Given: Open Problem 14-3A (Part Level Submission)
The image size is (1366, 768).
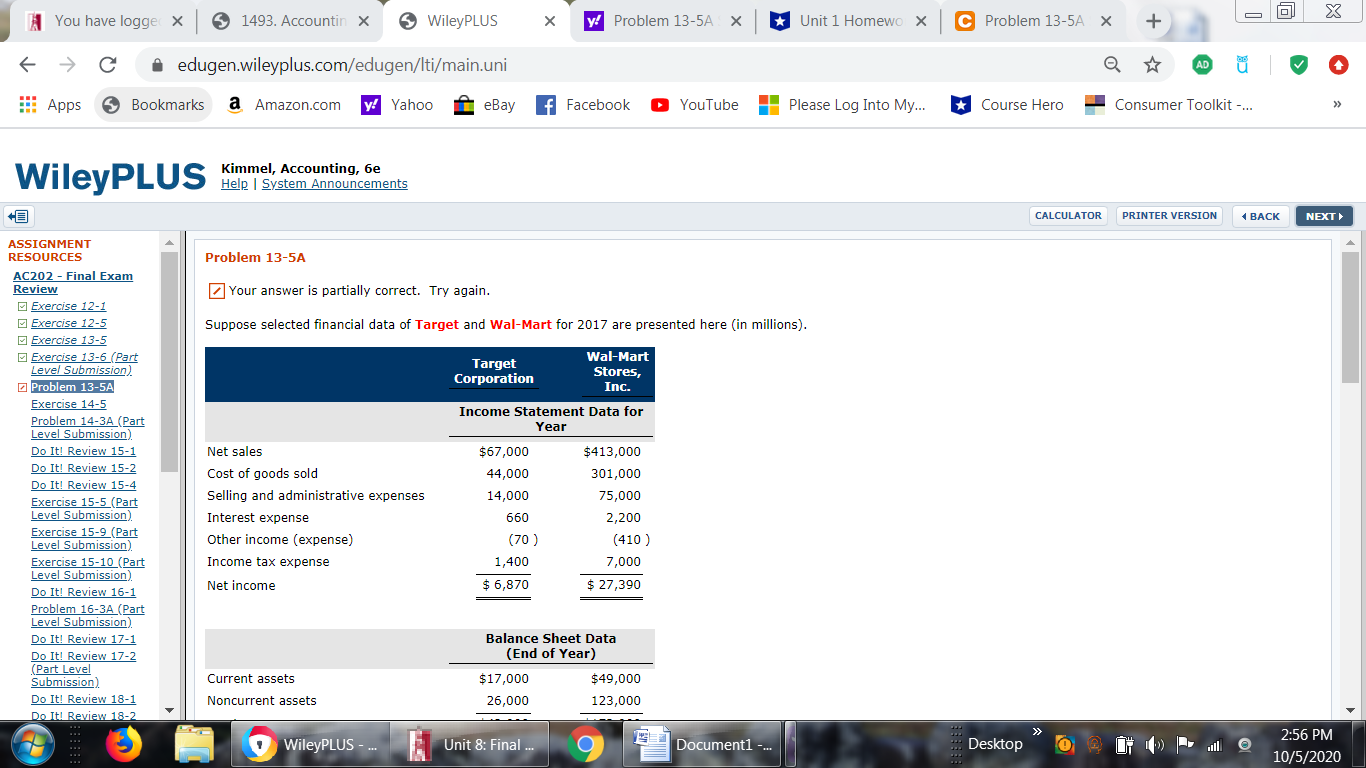Looking at the screenshot, I should 88,428.
